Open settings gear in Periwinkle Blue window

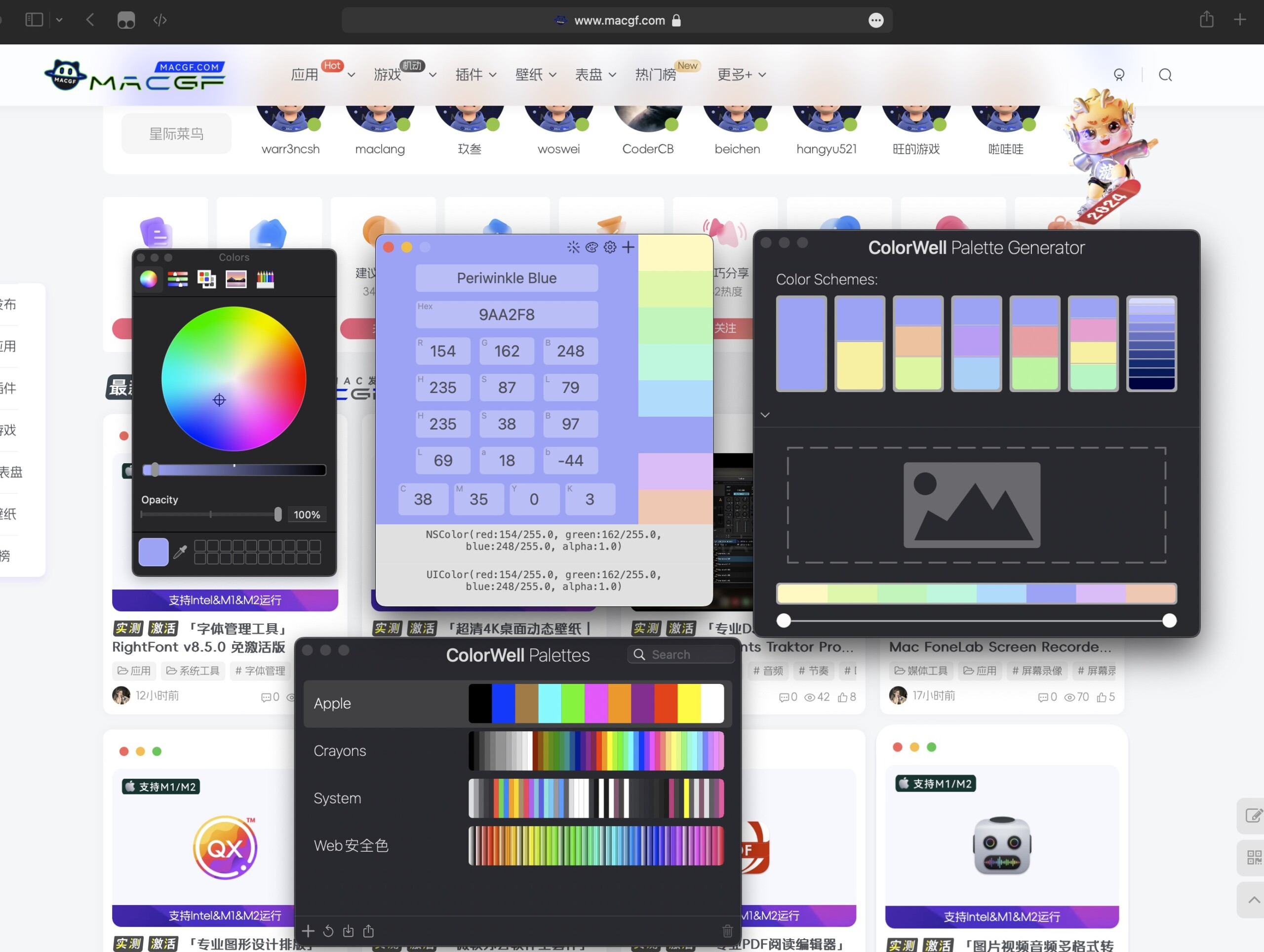pyautogui.click(x=610, y=247)
